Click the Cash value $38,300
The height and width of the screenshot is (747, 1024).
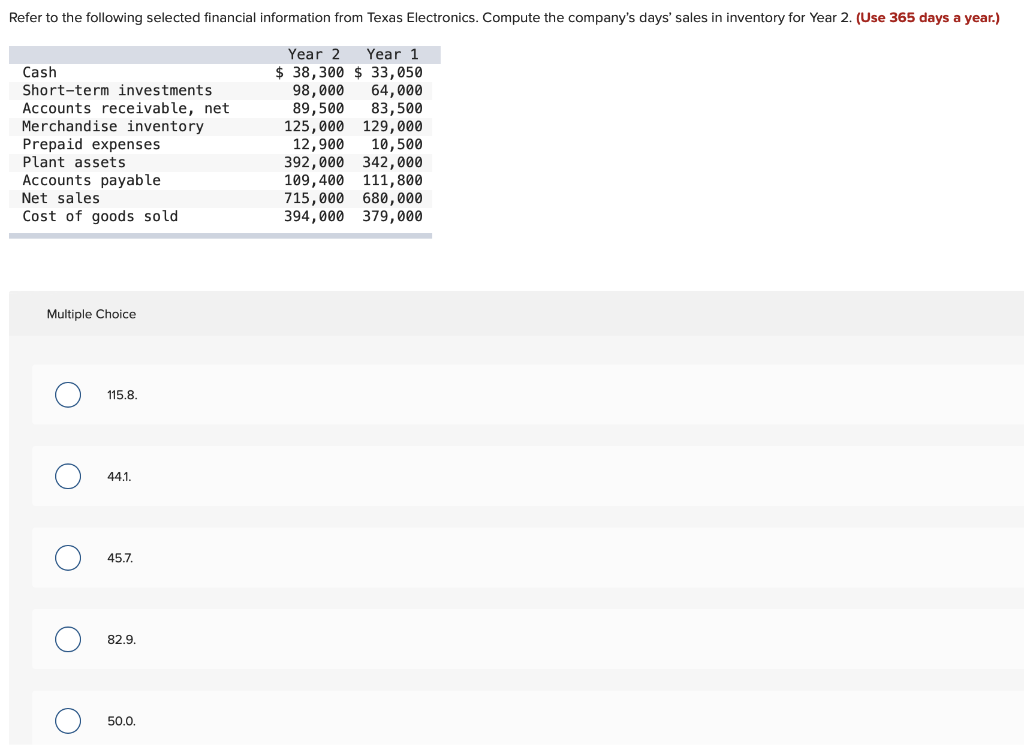coord(310,72)
